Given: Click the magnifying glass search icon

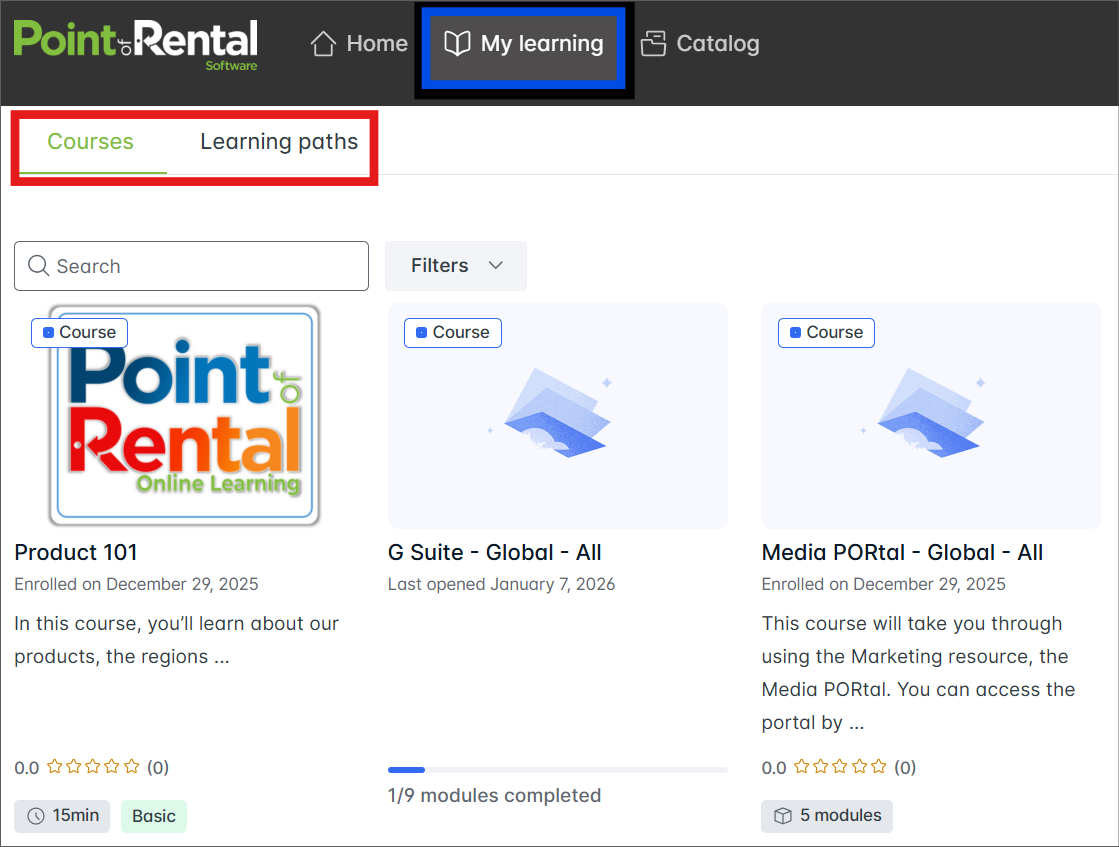Looking at the screenshot, I should pyautogui.click(x=39, y=266).
